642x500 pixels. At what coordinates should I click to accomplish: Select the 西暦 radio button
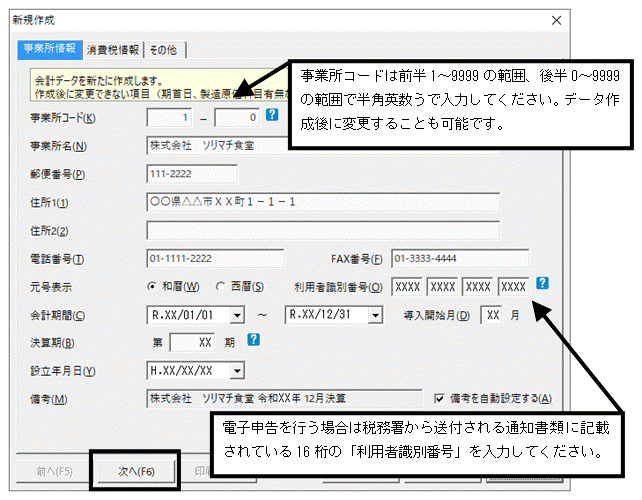click(x=220, y=286)
